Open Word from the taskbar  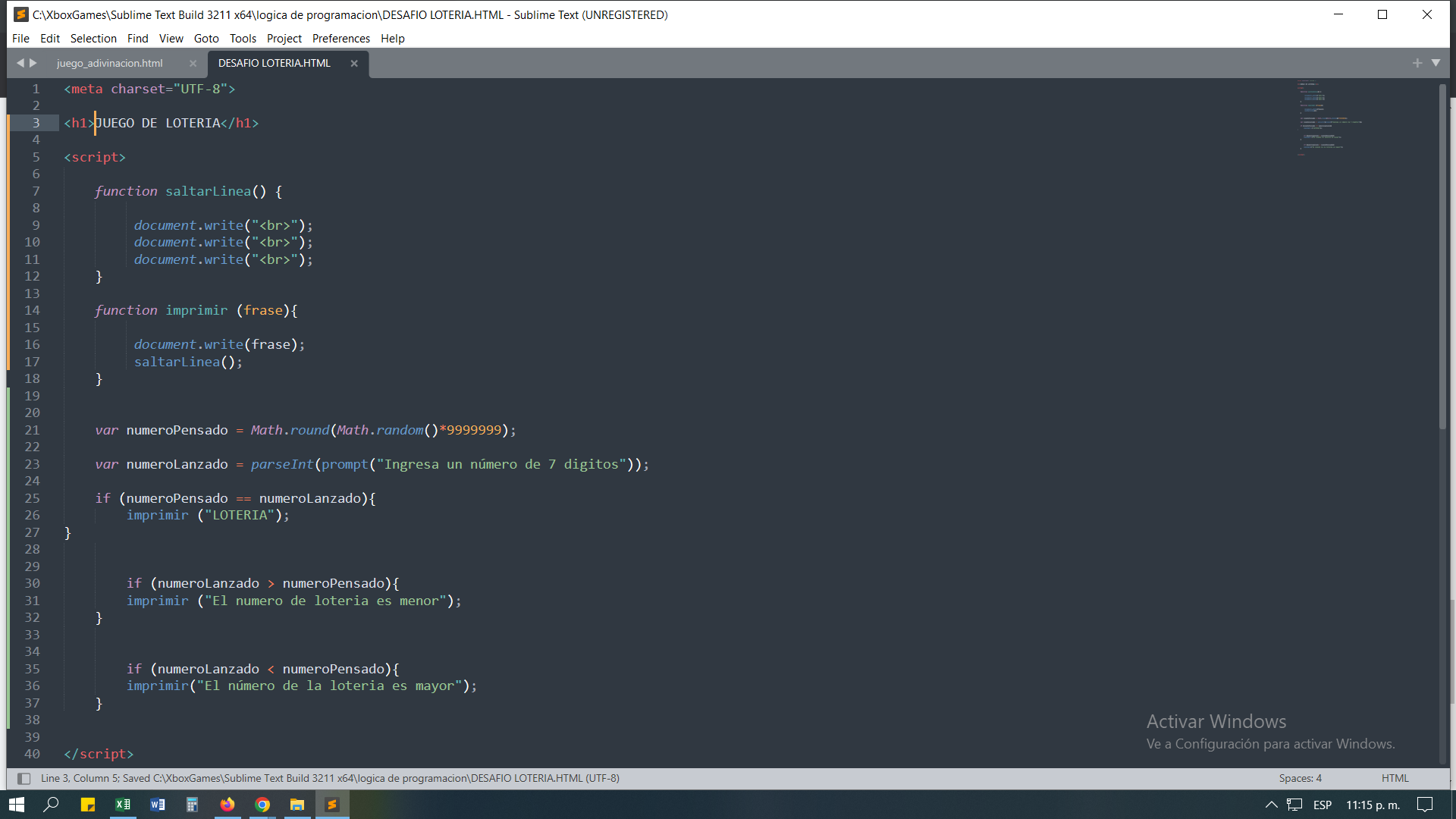[x=157, y=805]
